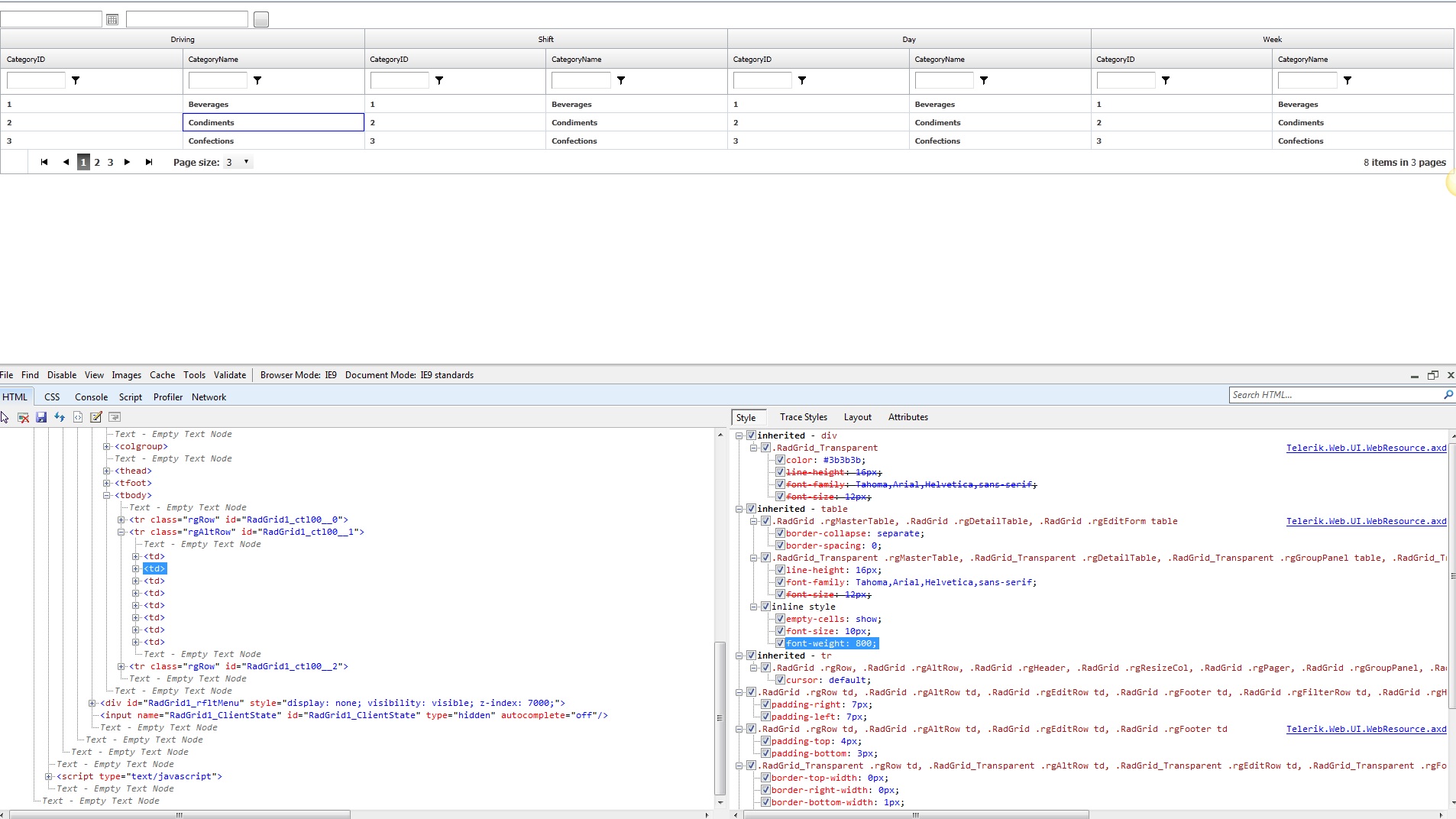The image size is (1456, 819).
Task: Uncheck the font-weight: 800 style checkbox
Action: point(780,643)
